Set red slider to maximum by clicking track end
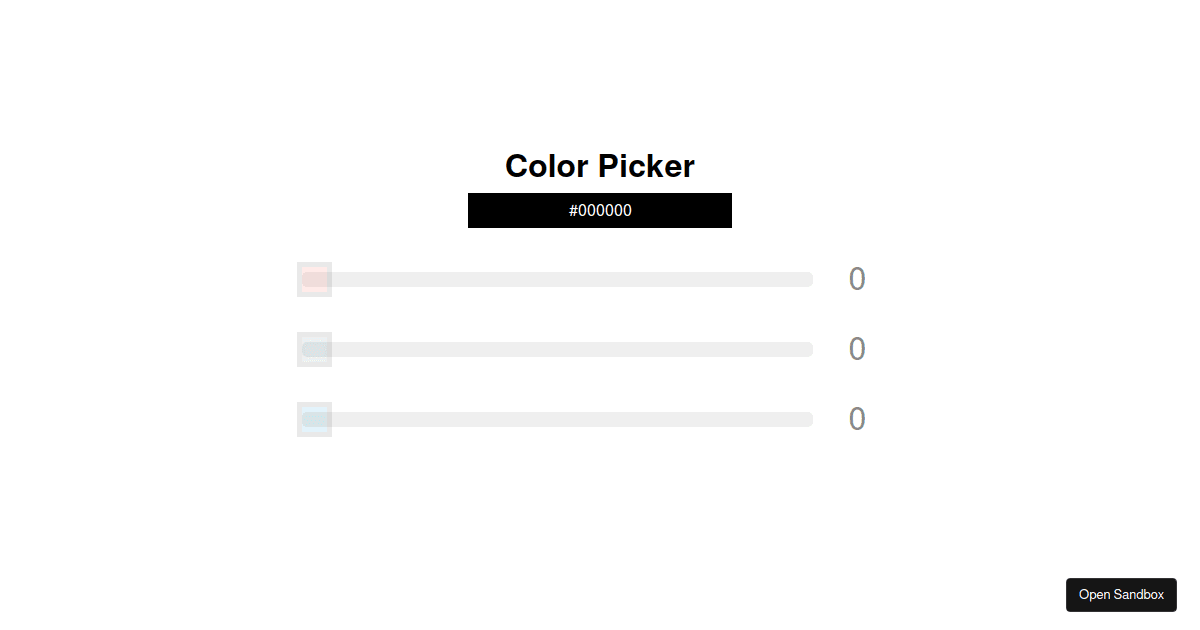 pos(808,279)
